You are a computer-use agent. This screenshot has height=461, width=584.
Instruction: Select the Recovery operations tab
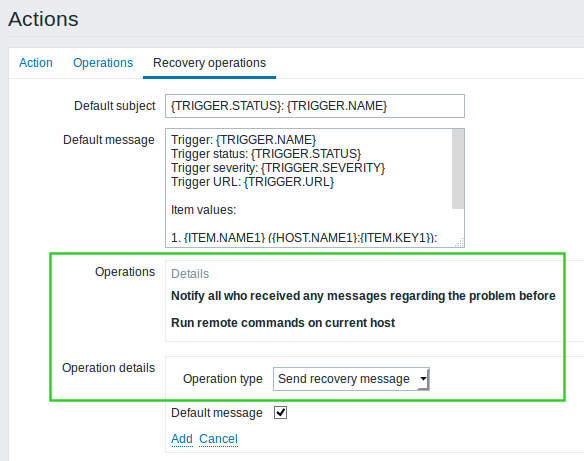(209, 63)
